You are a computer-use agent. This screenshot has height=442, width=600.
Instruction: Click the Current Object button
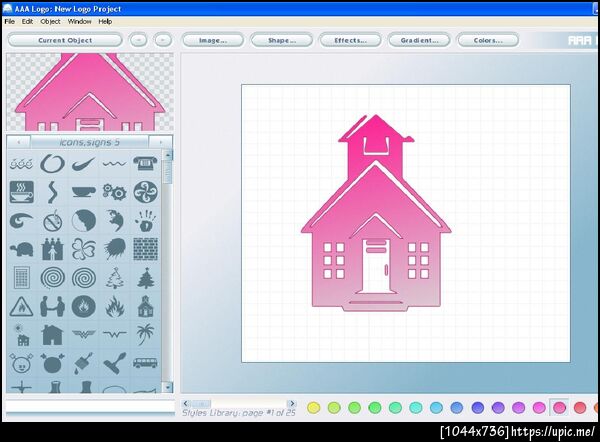point(65,40)
